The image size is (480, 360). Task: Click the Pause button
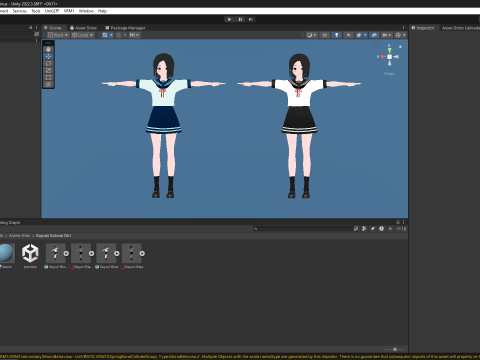pos(240,19)
